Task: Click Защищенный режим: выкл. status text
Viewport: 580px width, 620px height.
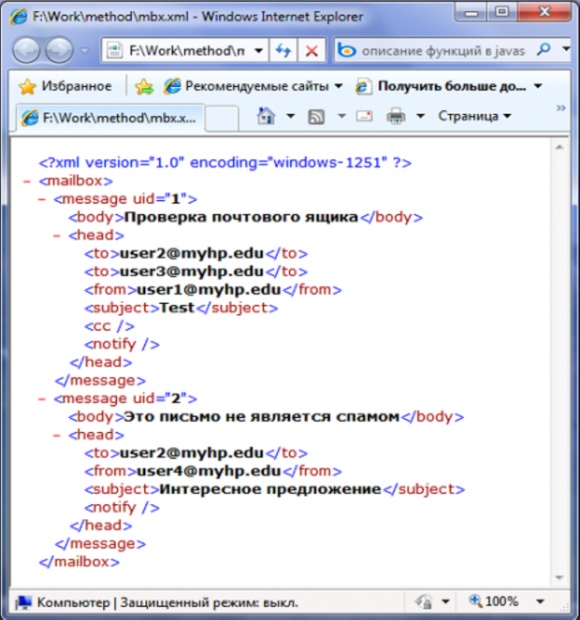Action: (209, 603)
